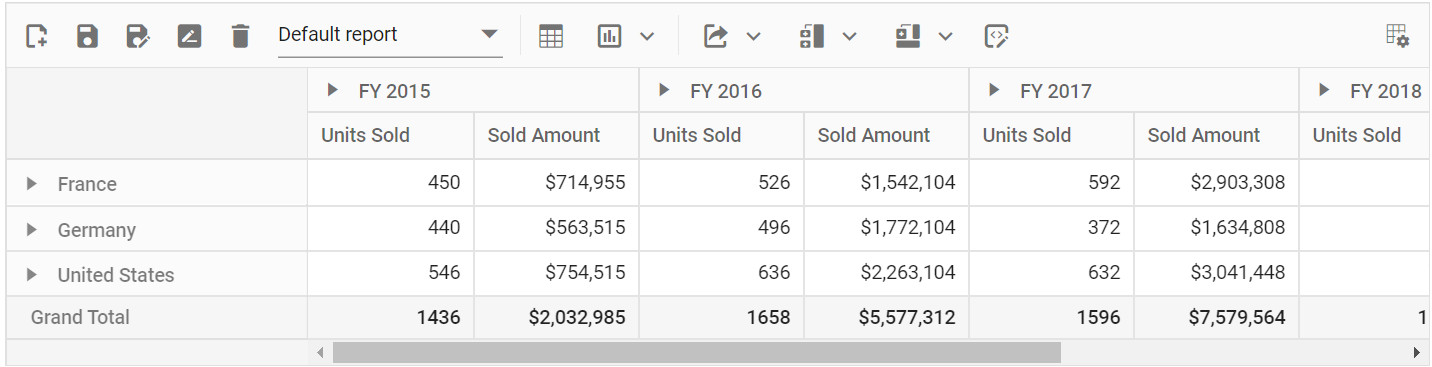Expand the FY 2015 column
The height and width of the screenshot is (367, 1432).
point(333,90)
